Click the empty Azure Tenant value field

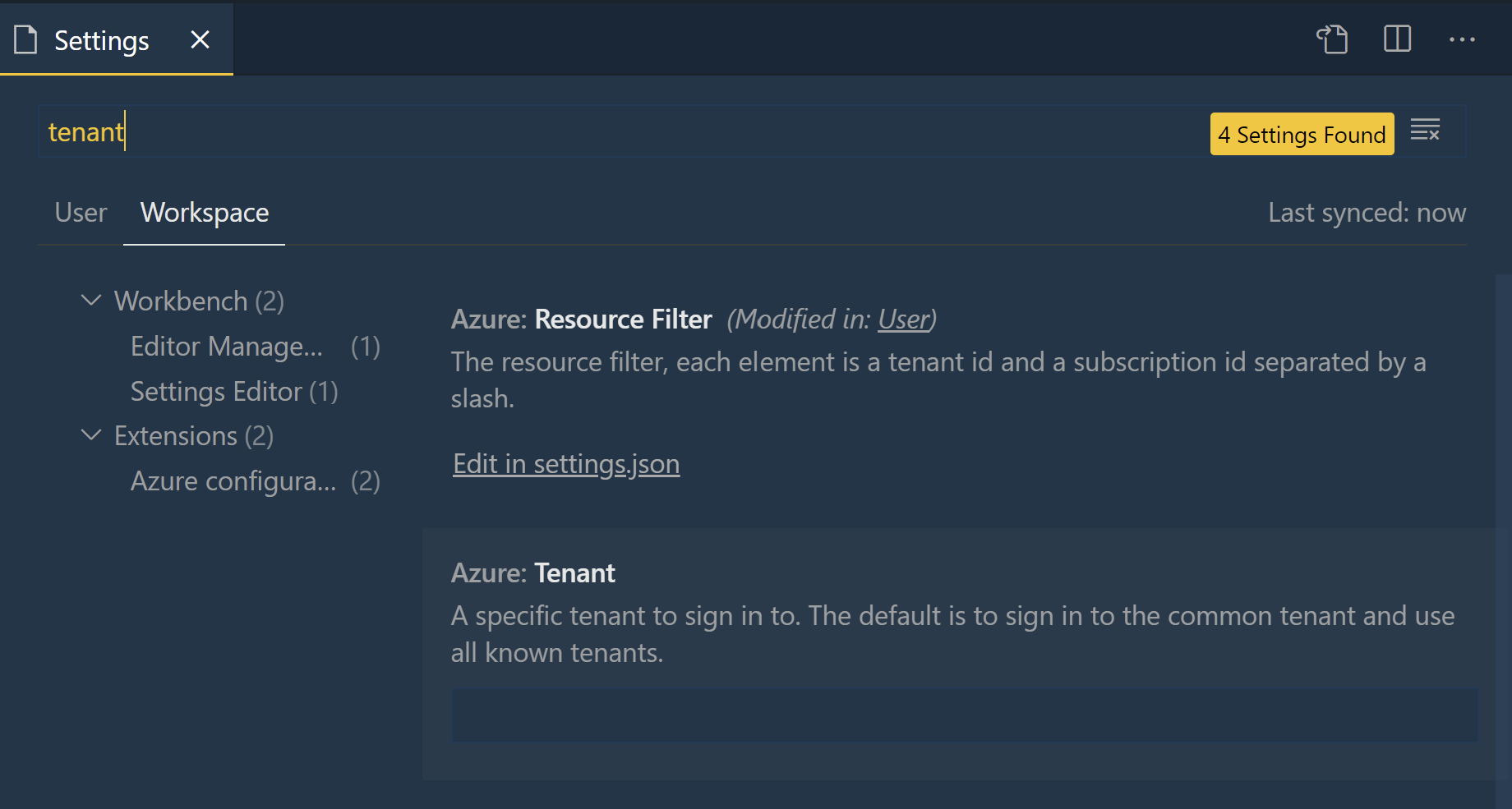click(961, 715)
